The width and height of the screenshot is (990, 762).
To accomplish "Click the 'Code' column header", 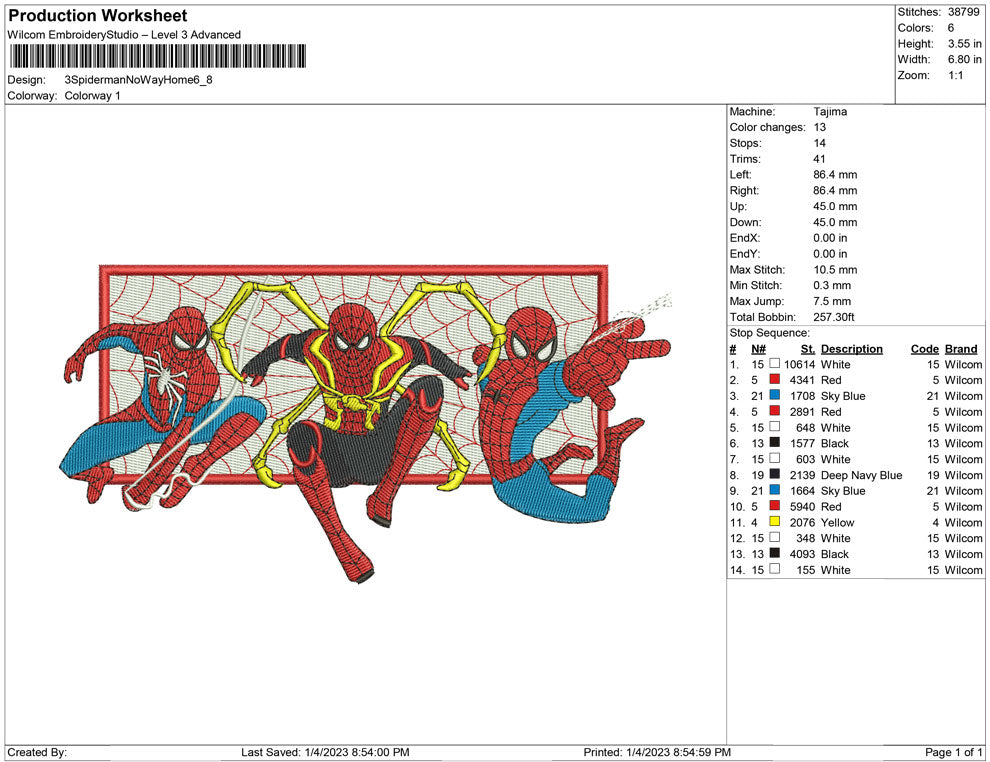I will [x=925, y=349].
